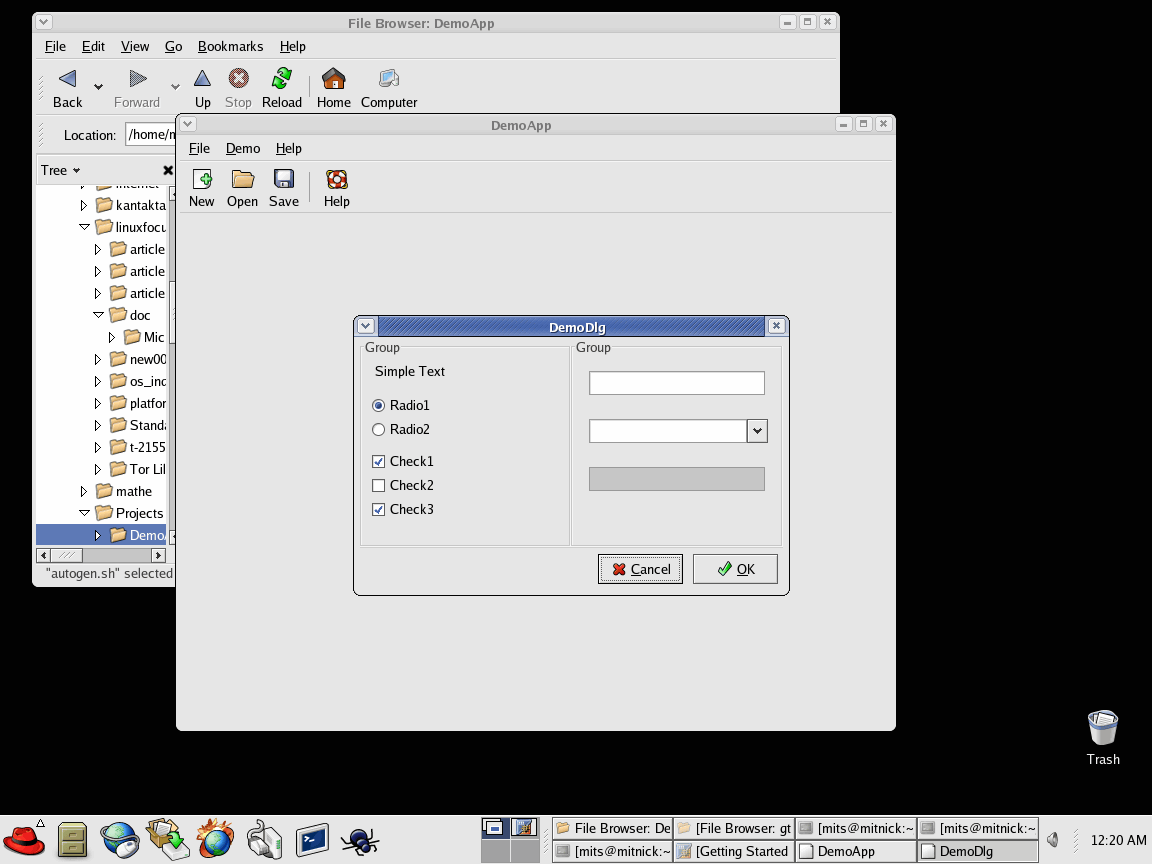Collapse the Projects folder in tree
1152x864 pixels.
tap(84, 513)
